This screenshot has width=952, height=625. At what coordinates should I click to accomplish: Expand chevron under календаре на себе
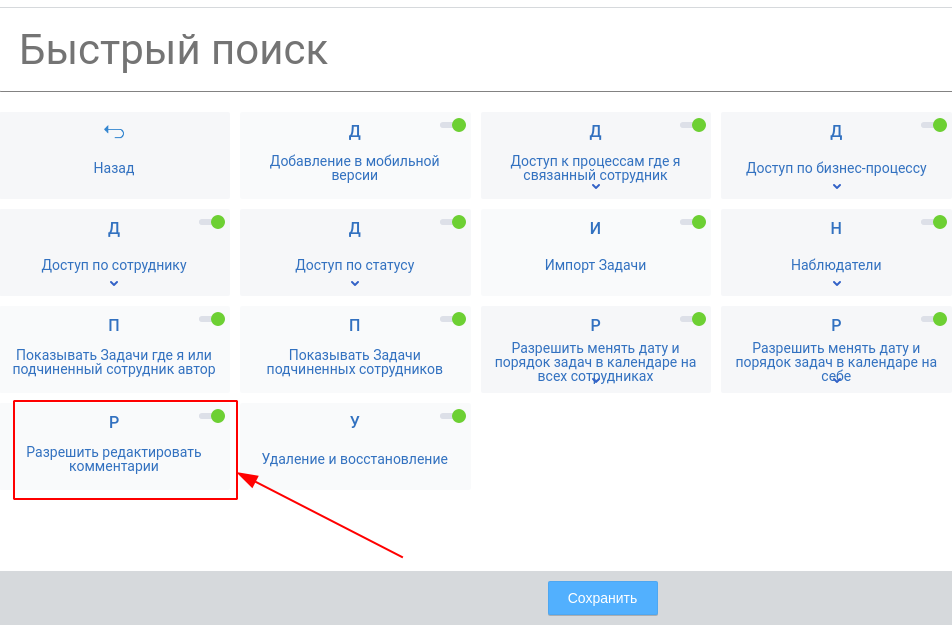click(837, 381)
